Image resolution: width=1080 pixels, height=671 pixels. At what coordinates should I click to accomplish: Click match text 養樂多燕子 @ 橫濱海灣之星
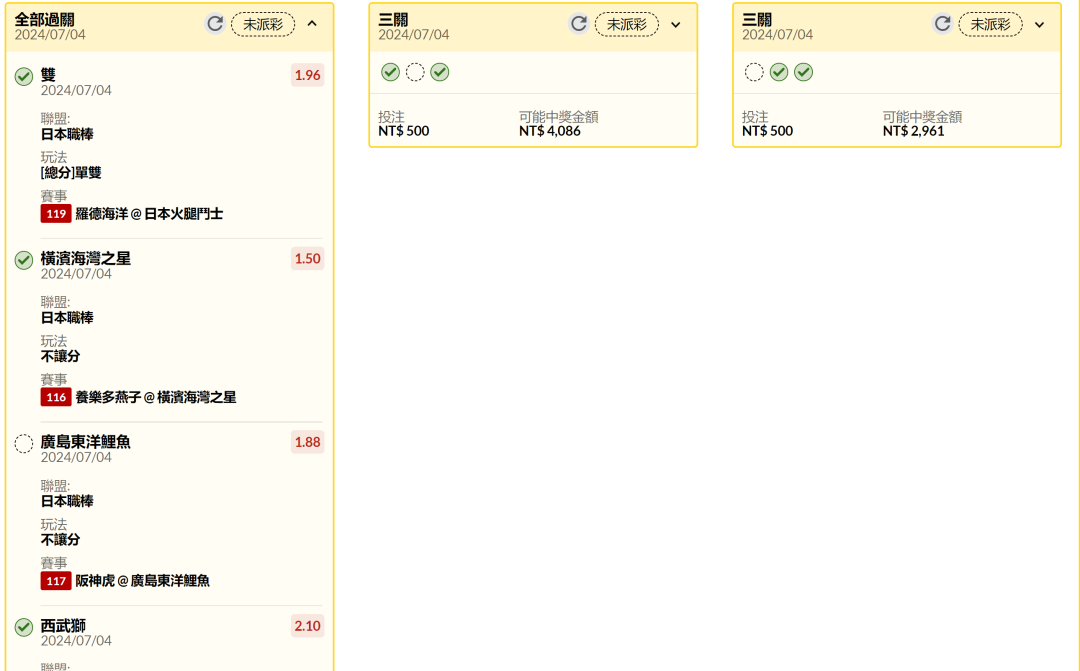[x=156, y=398]
